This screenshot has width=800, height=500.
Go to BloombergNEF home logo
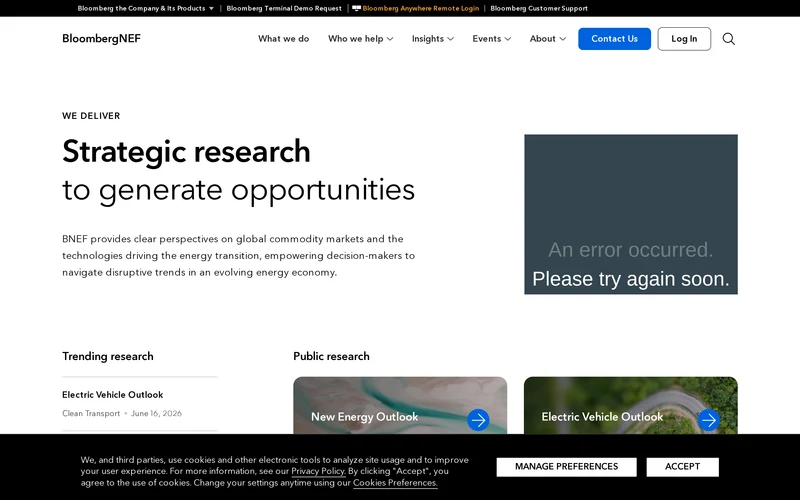click(x=101, y=39)
